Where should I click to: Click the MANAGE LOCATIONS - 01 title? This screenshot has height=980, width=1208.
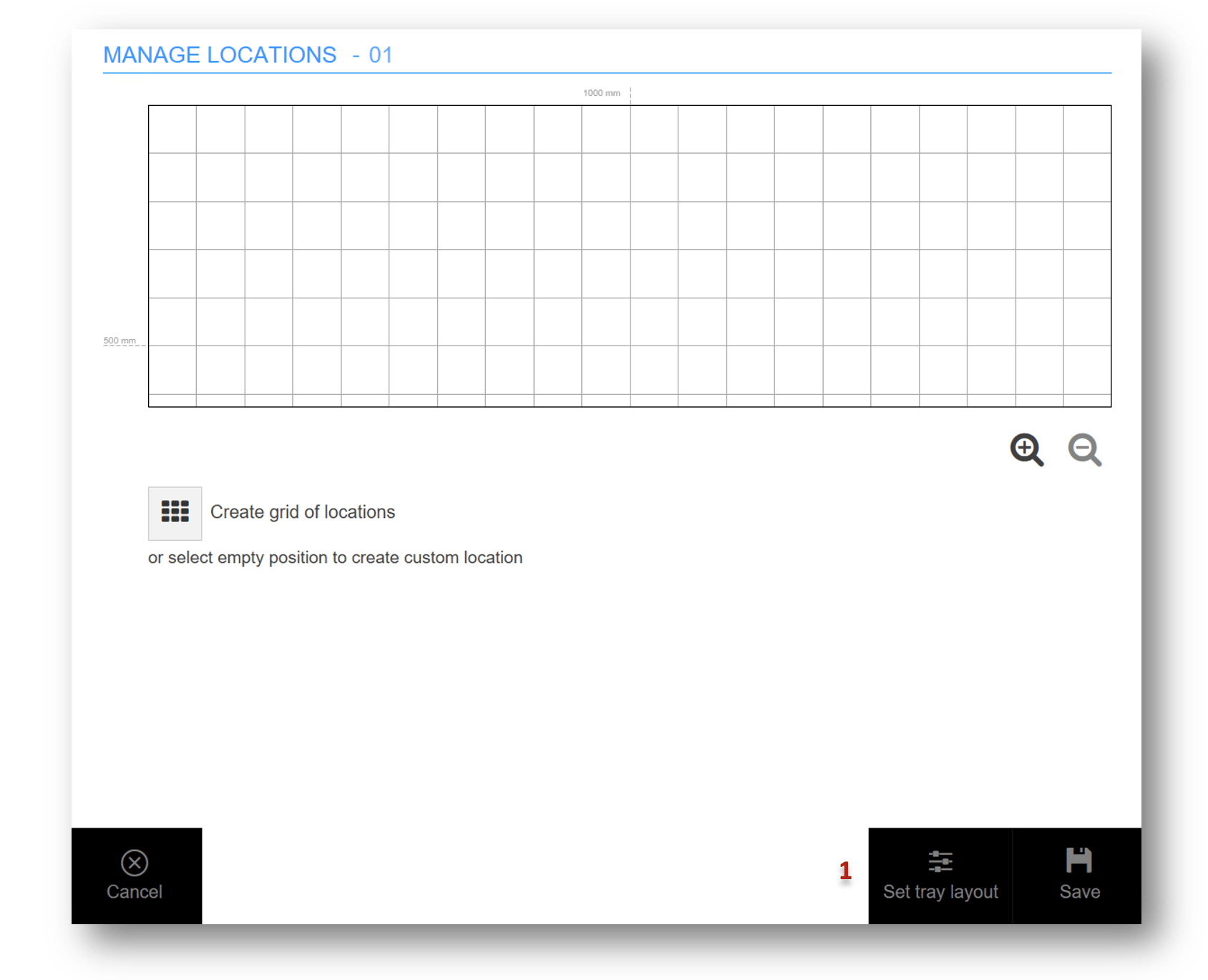[x=248, y=55]
